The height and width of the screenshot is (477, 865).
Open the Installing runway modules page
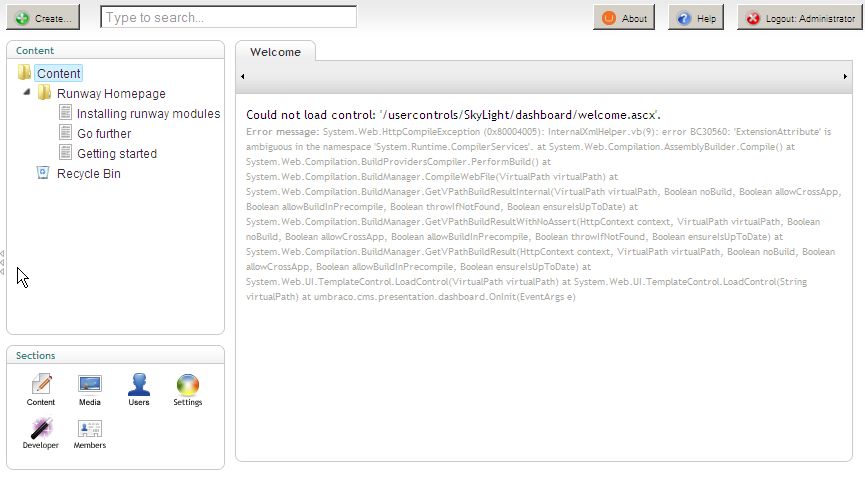148,114
